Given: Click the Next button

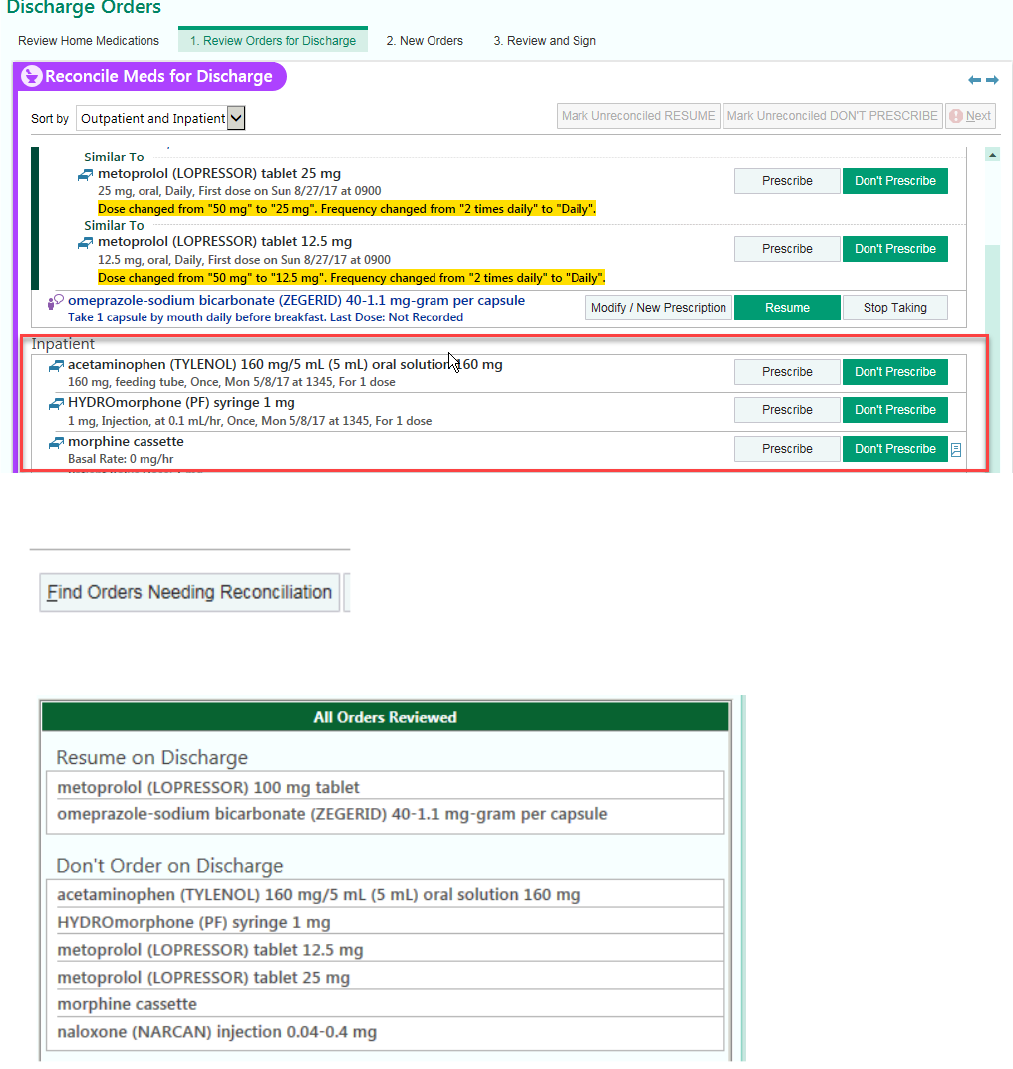Looking at the screenshot, I should point(971,116).
